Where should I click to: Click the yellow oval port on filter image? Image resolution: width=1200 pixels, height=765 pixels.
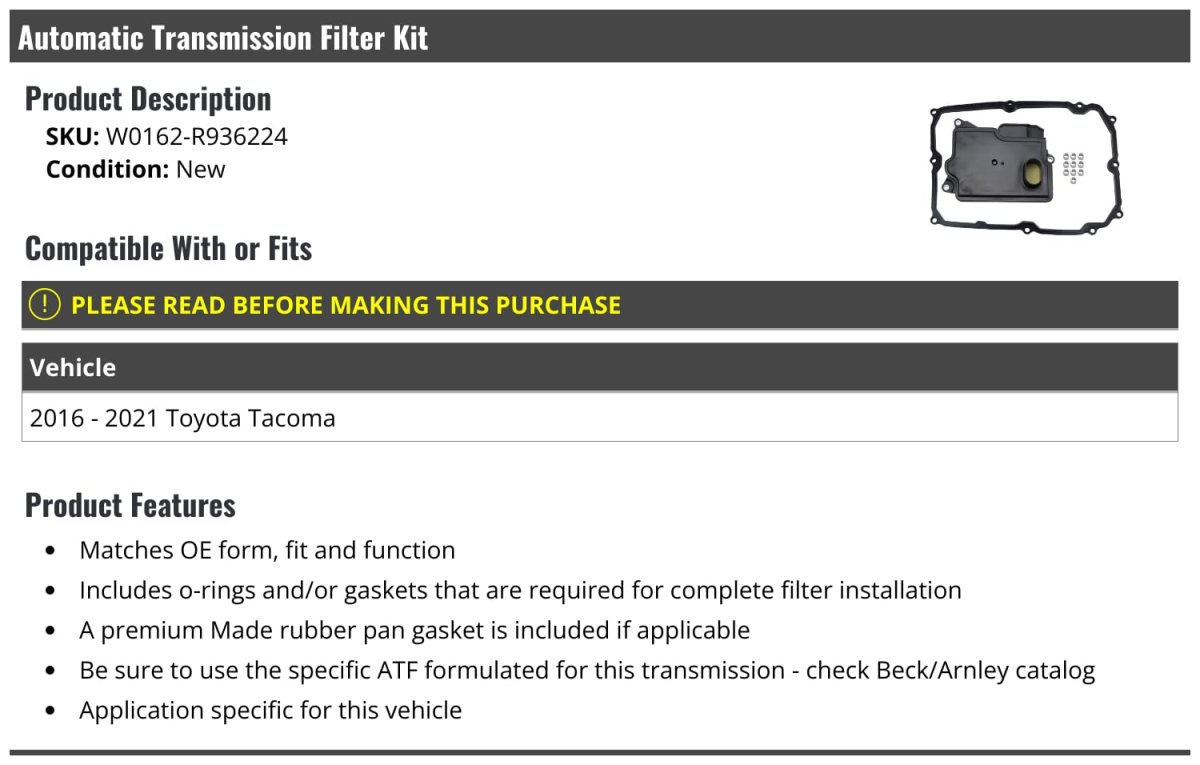pyautogui.click(x=1036, y=175)
